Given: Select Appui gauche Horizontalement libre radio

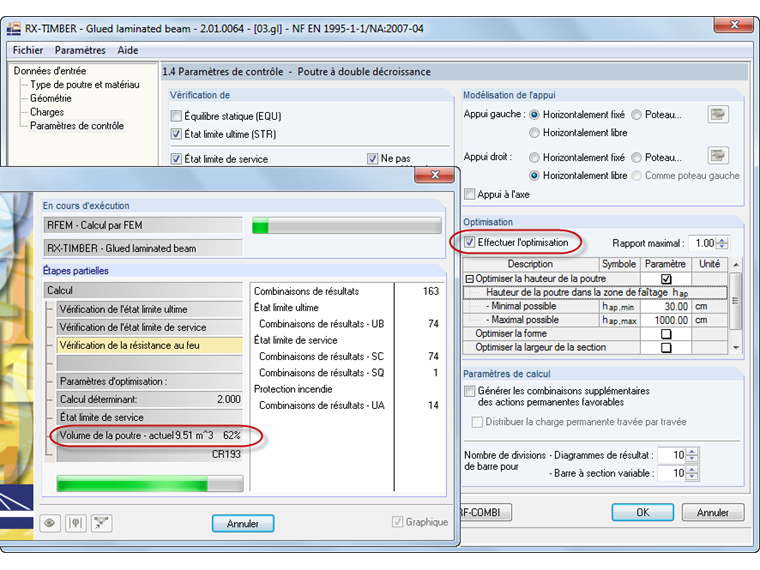Looking at the screenshot, I should point(534,133).
